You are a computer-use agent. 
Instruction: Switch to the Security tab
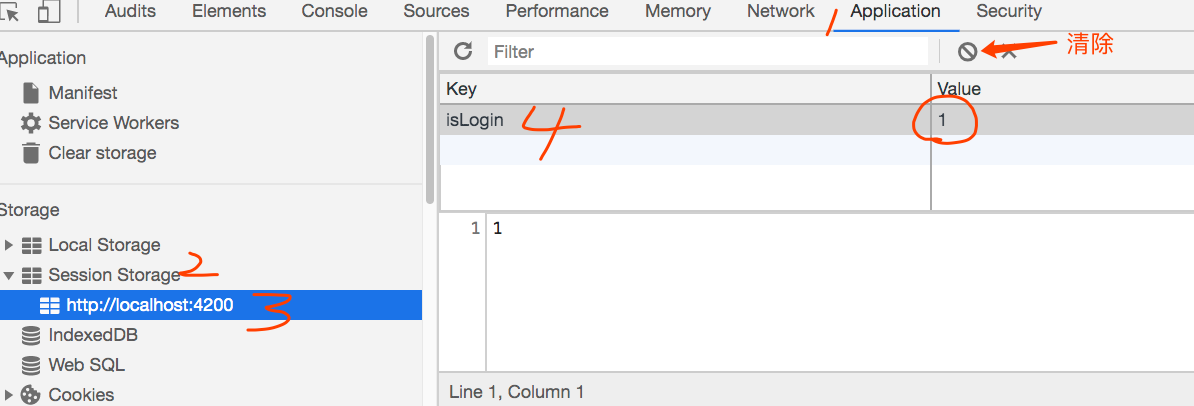(x=1009, y=11)
